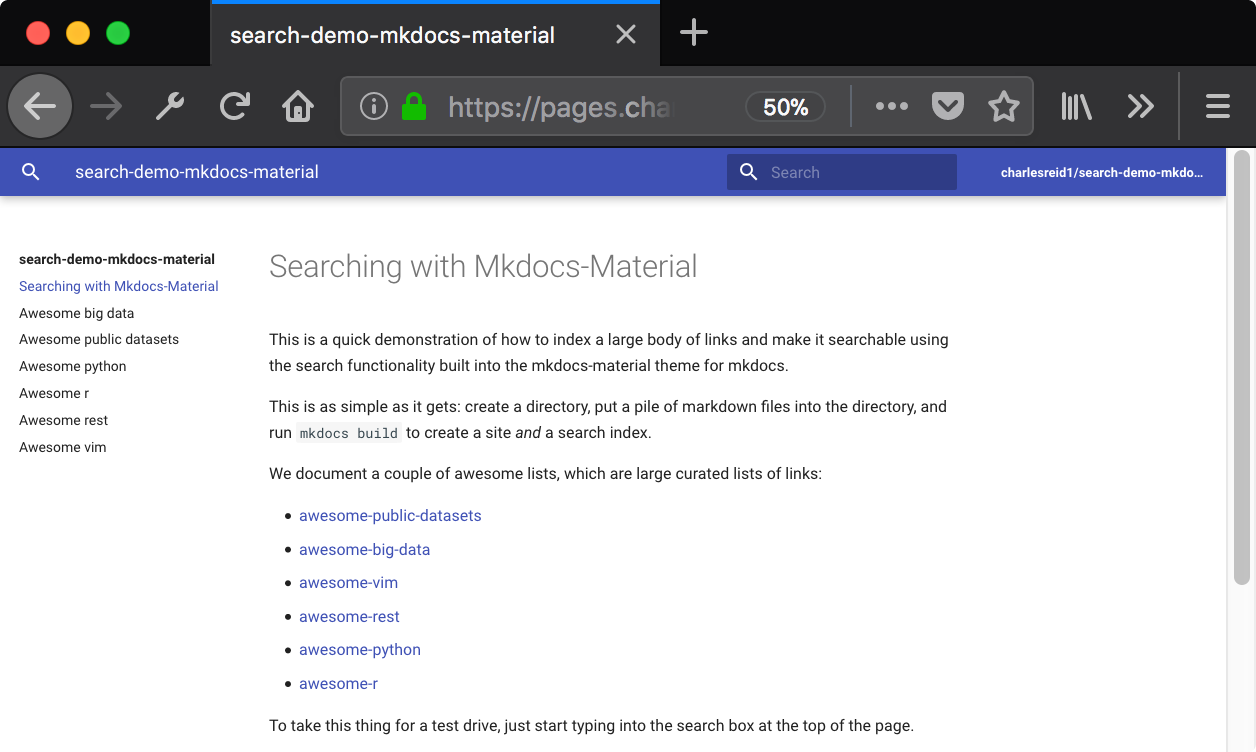Save page with Pocket icon
Screen dimensions: 1256x752
[947, 106]
